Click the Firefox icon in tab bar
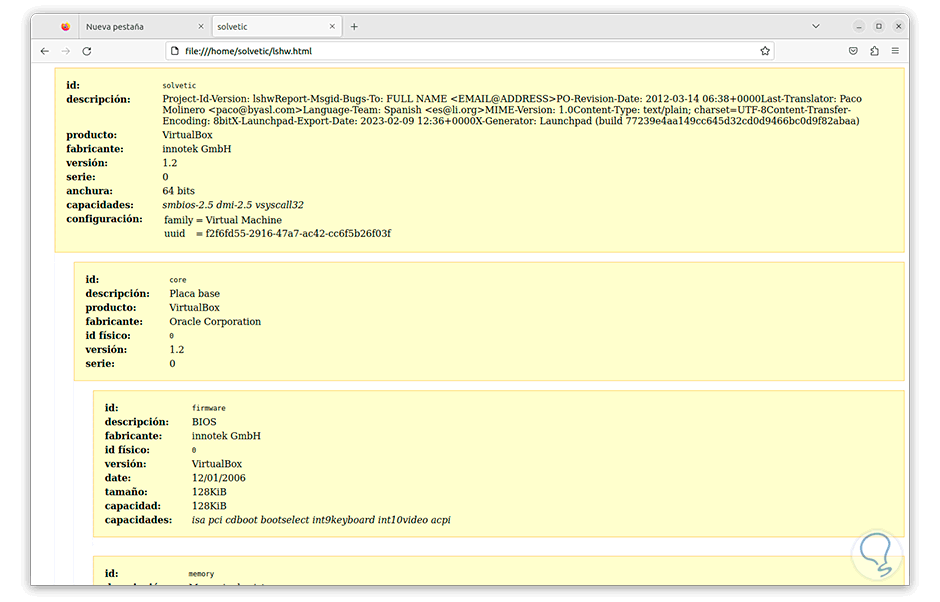Viewport: 940px width, 602px height. 65,26
